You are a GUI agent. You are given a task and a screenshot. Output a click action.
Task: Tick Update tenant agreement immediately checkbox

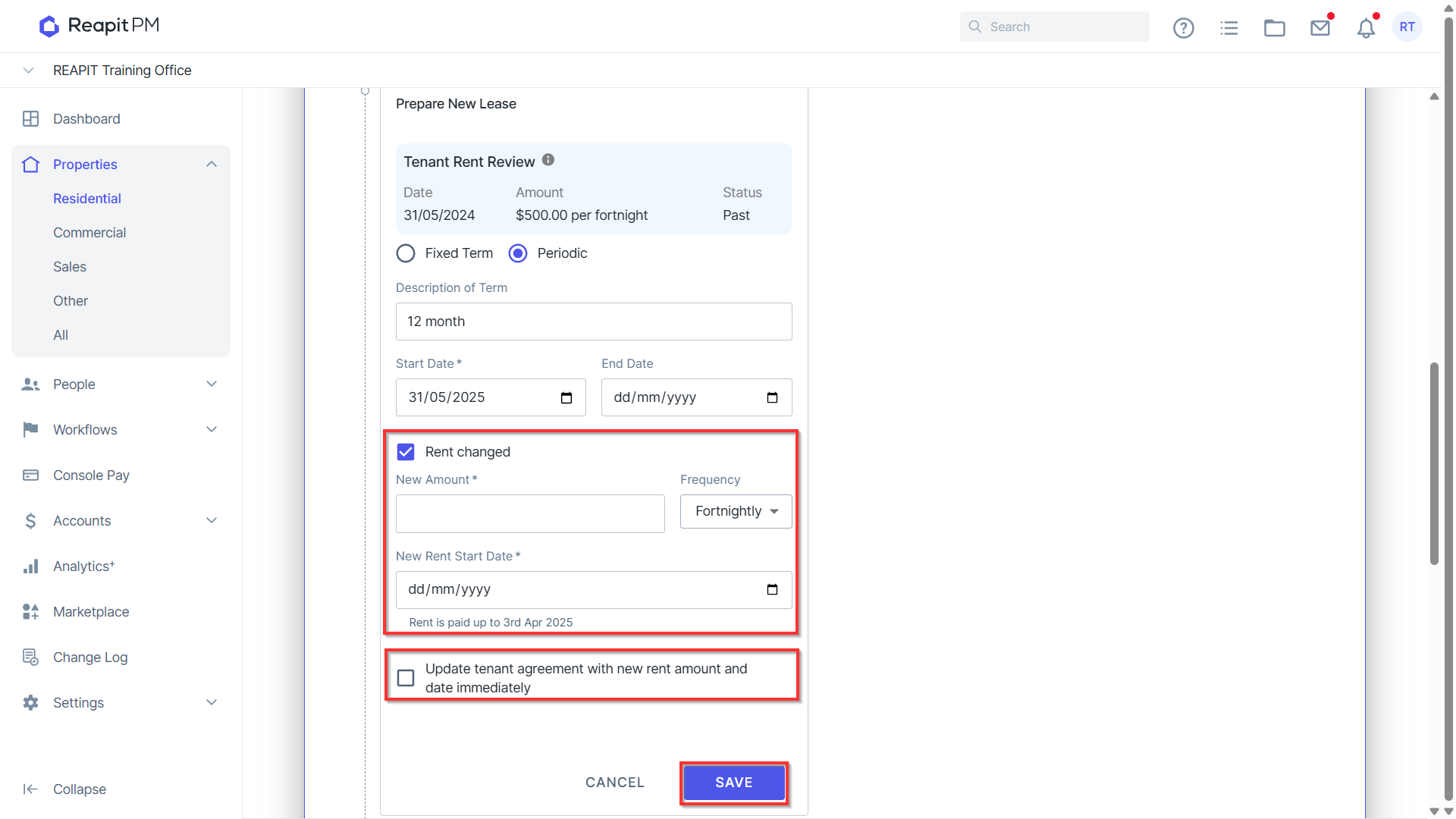(406, 678)
